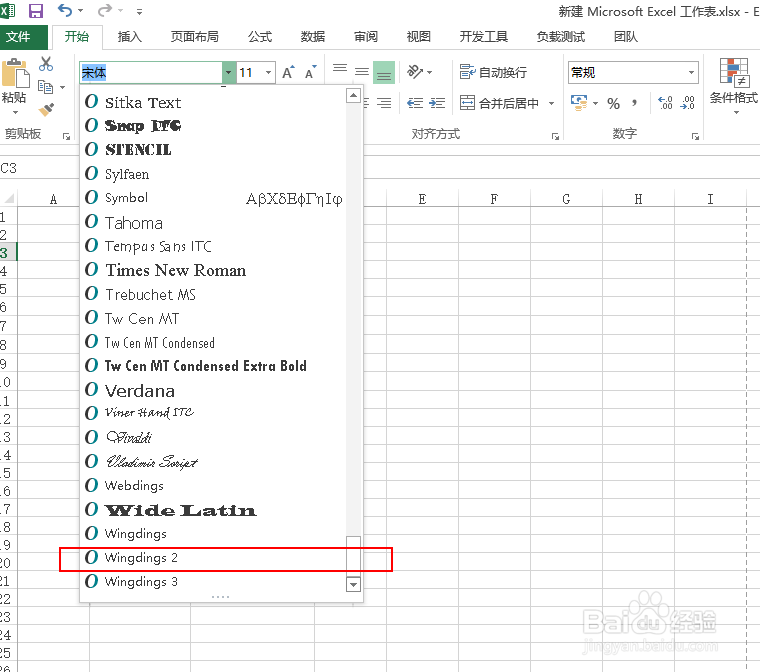This screenshot has height=672, width=760.
Task: Click the comma style icon
Action: 634,103
